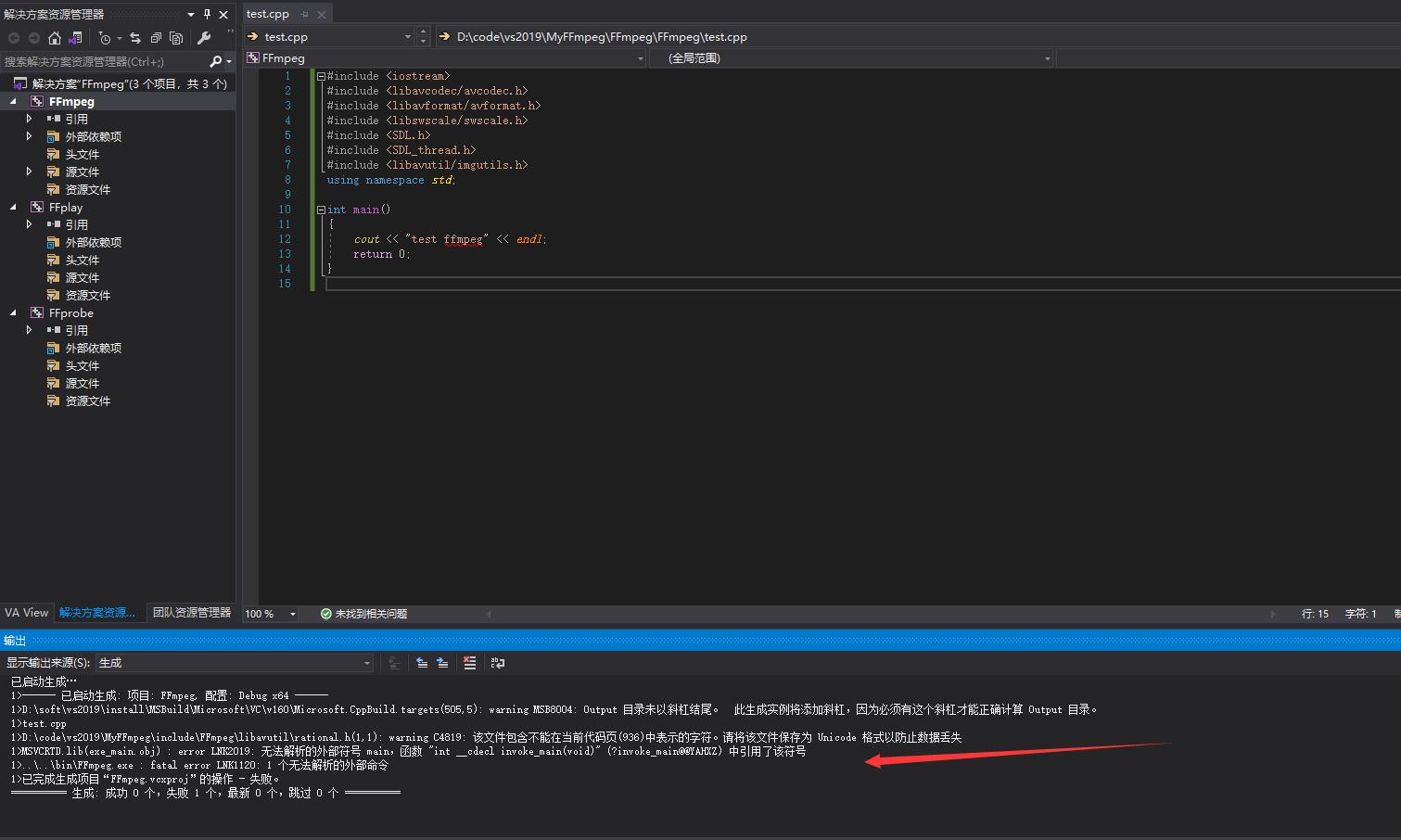Open the 100 % zoom dropdown

(292, 614)
